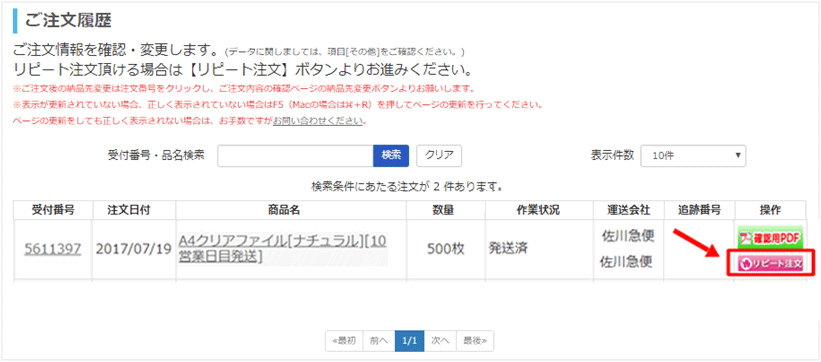Go to 次へ next page
The image size is (821, 362).
click(440, 341)
